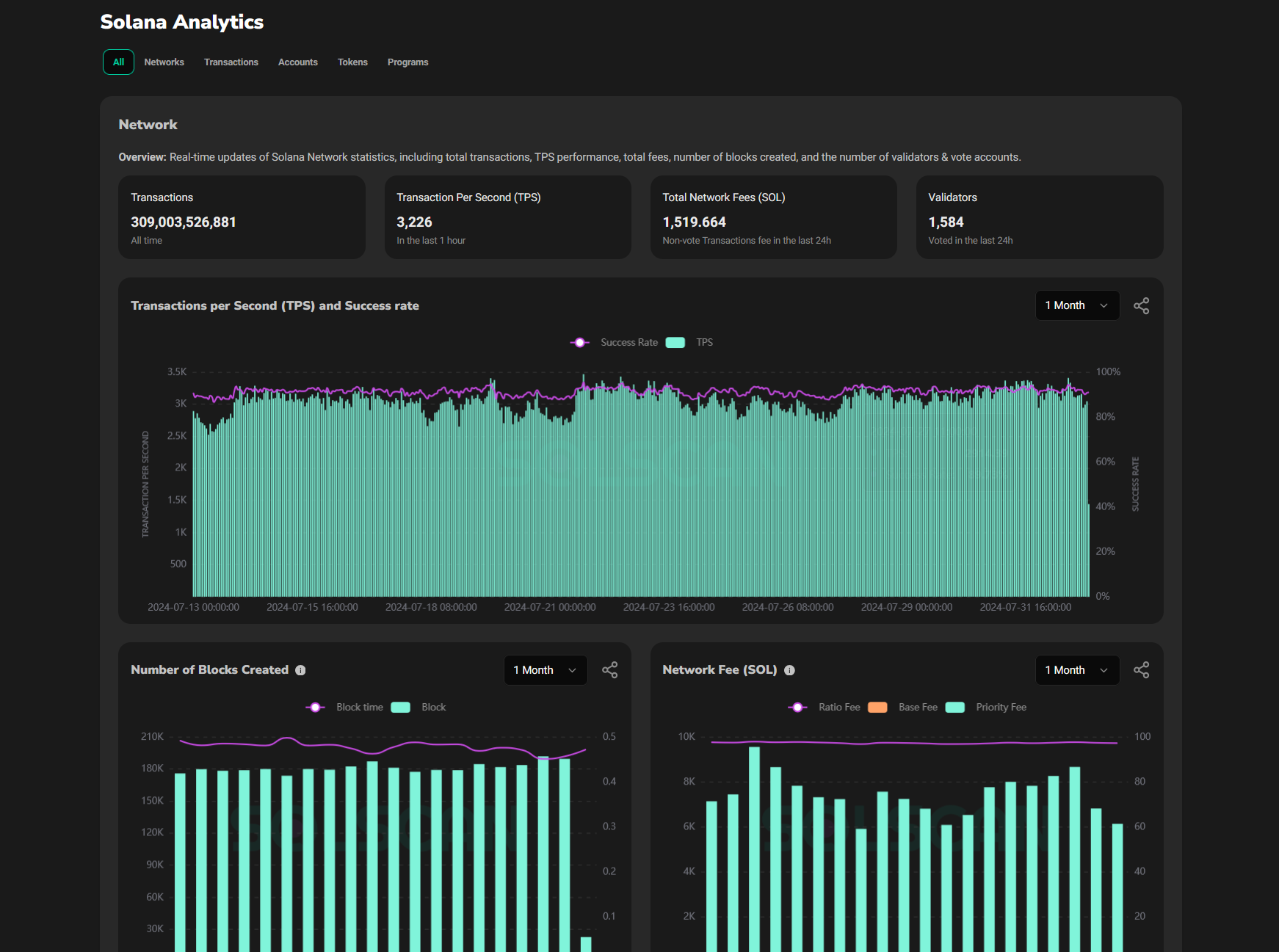Toggle Success Rate series in TPS chart legend
The width and height of the screenshot is (1279, 952).
pos(615,343)
